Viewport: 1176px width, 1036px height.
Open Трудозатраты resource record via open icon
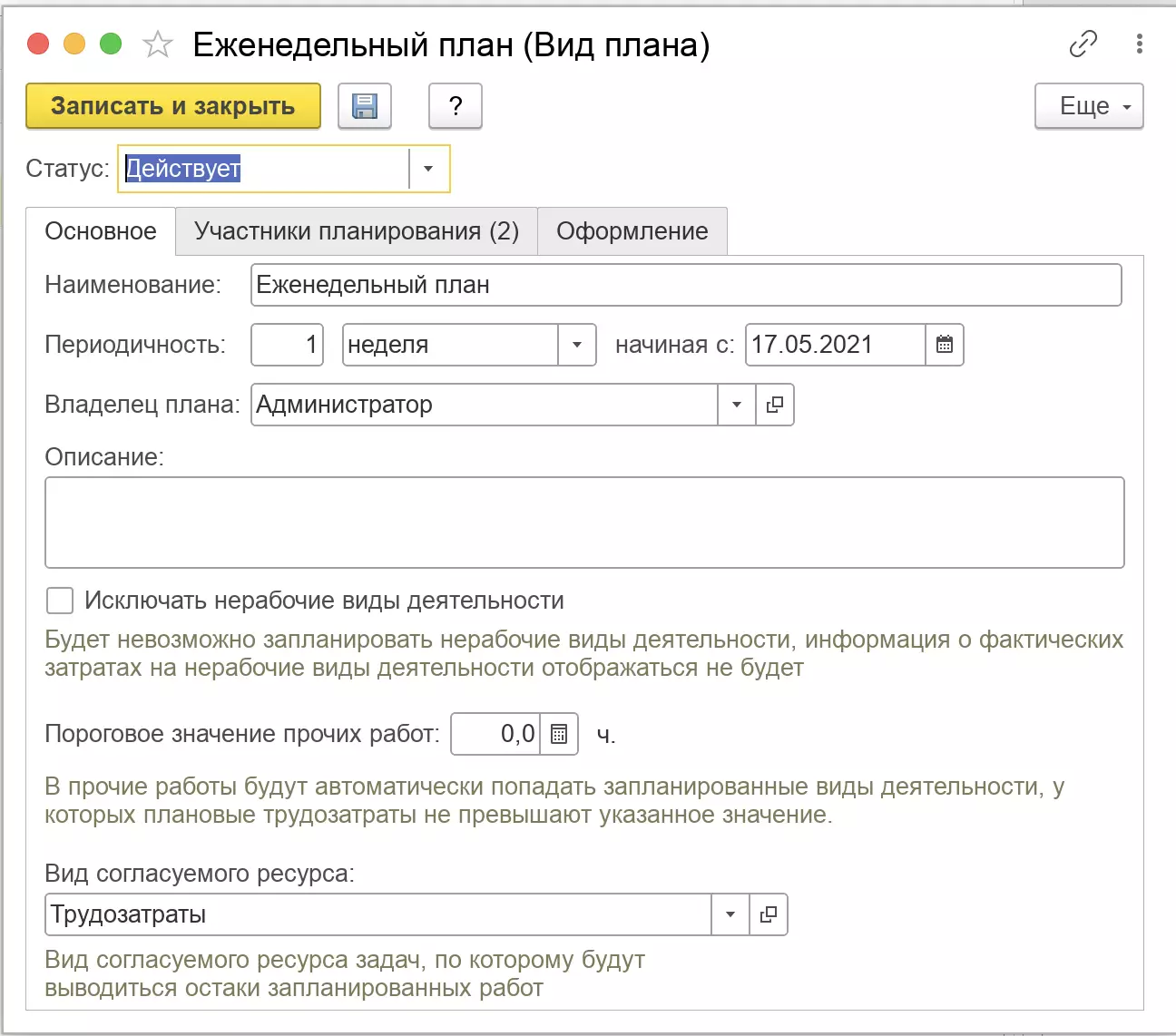coord(769,914)
